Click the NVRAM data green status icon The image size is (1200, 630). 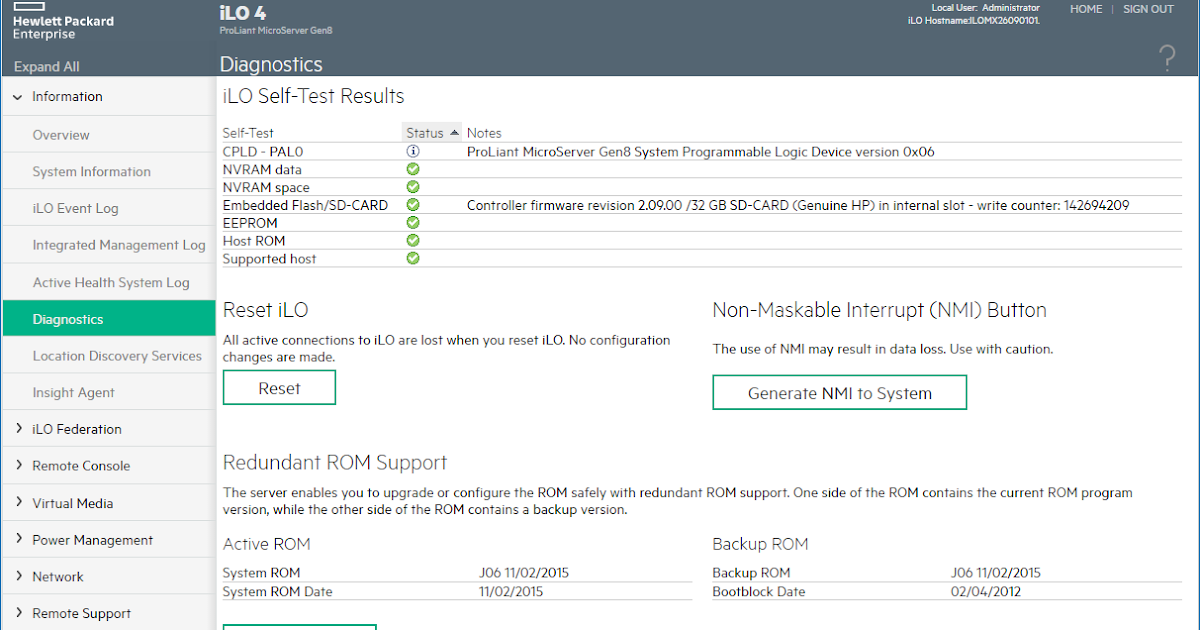coord(413,169)
